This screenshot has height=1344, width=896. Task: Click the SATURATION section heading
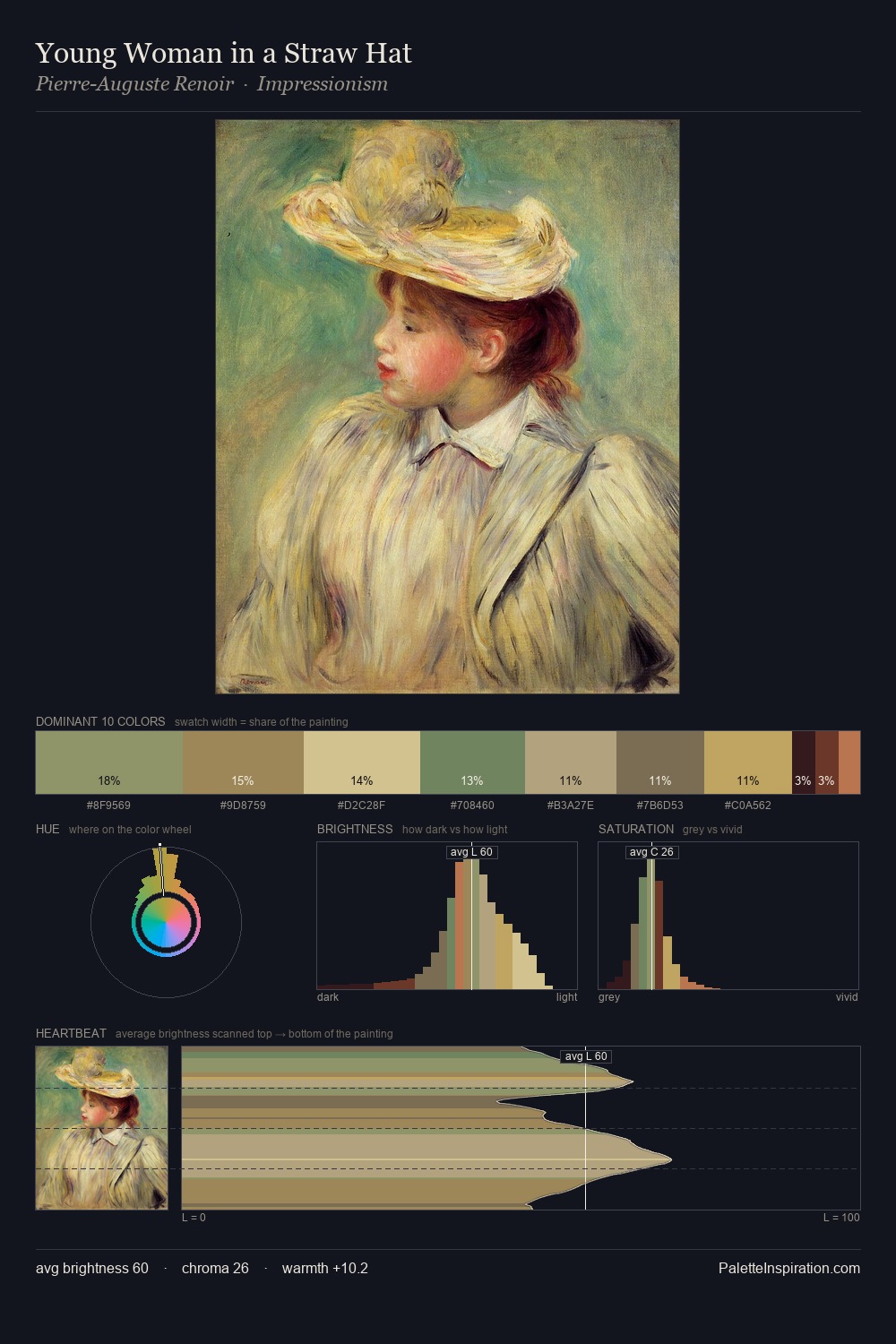point(636,829)
